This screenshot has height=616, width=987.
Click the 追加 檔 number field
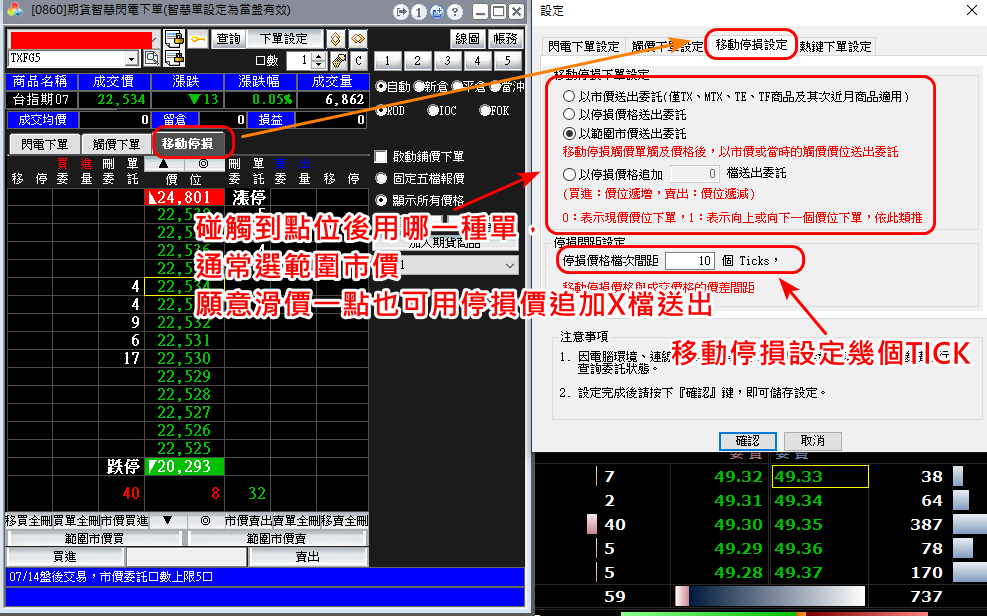point(694,174)
